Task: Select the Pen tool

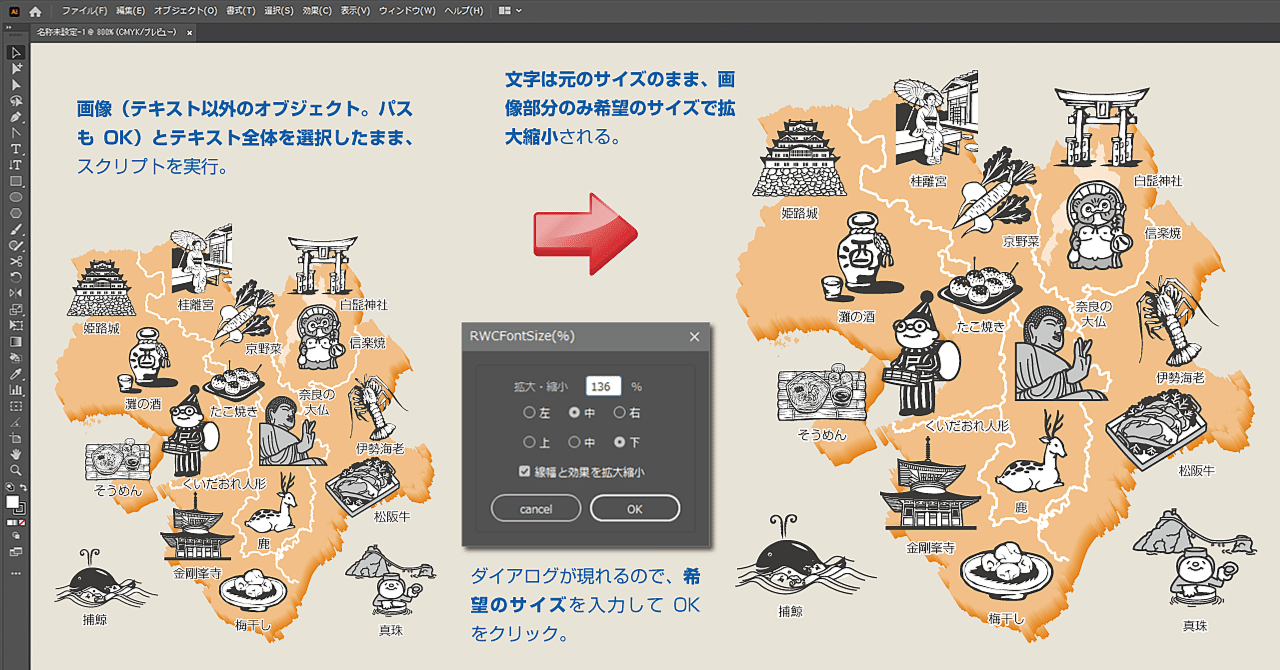Action: [14, 118]
